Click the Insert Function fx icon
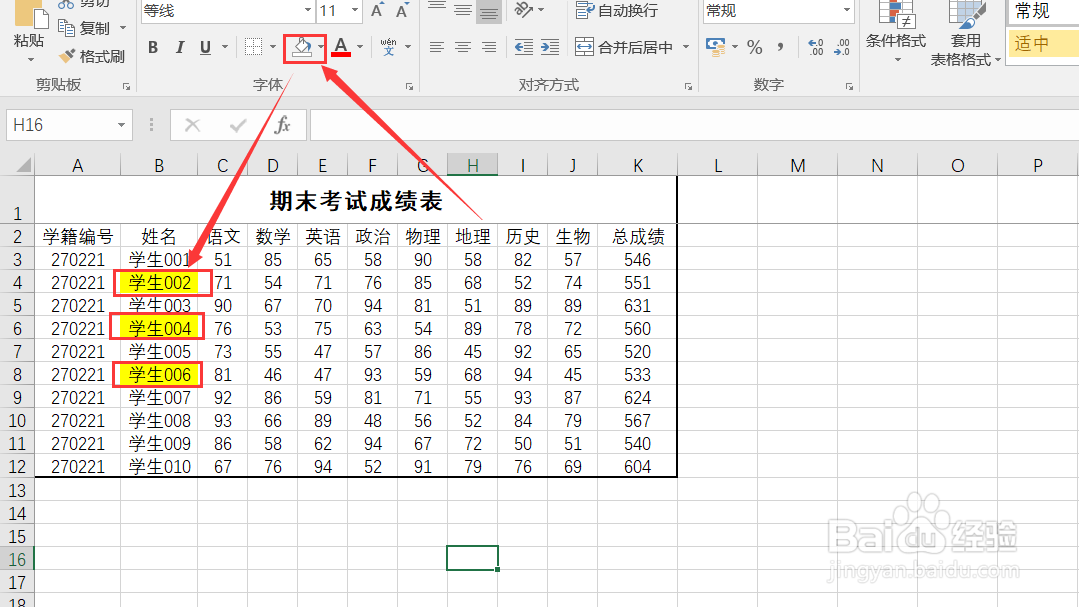 (x=284, y=125)
